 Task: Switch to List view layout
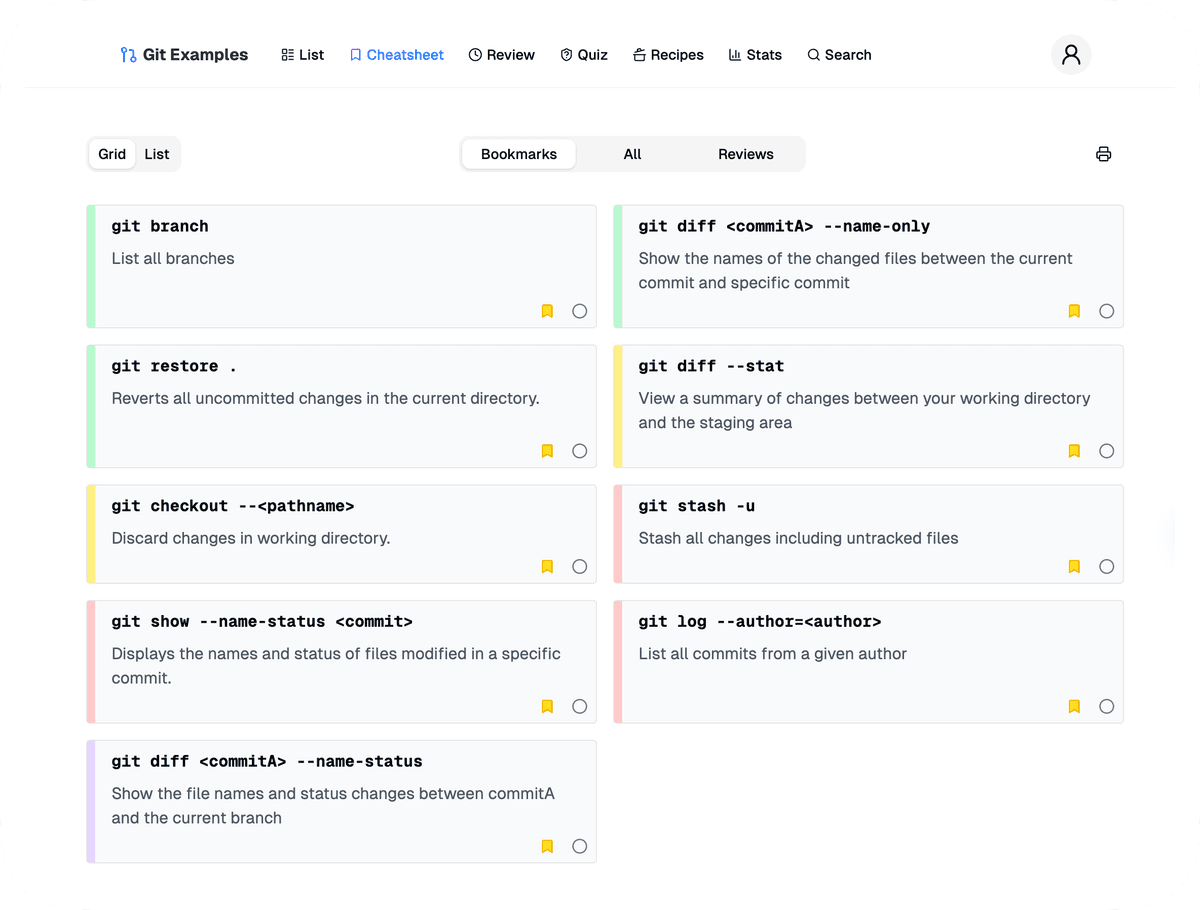[x=157, y=154]
